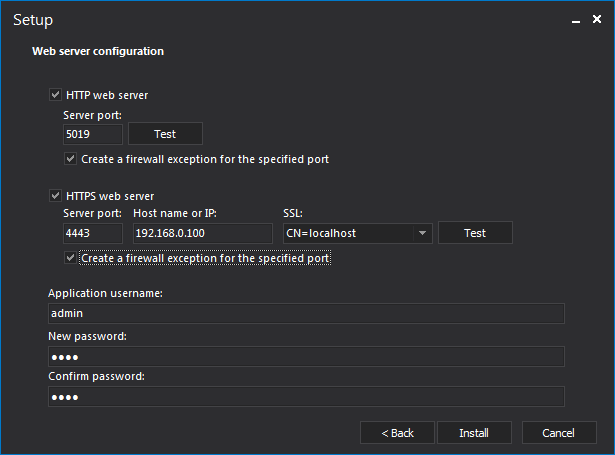Viewport: 615px width, 455px height.
Task: Click the New password field
Action: click(x=306, y=357)
